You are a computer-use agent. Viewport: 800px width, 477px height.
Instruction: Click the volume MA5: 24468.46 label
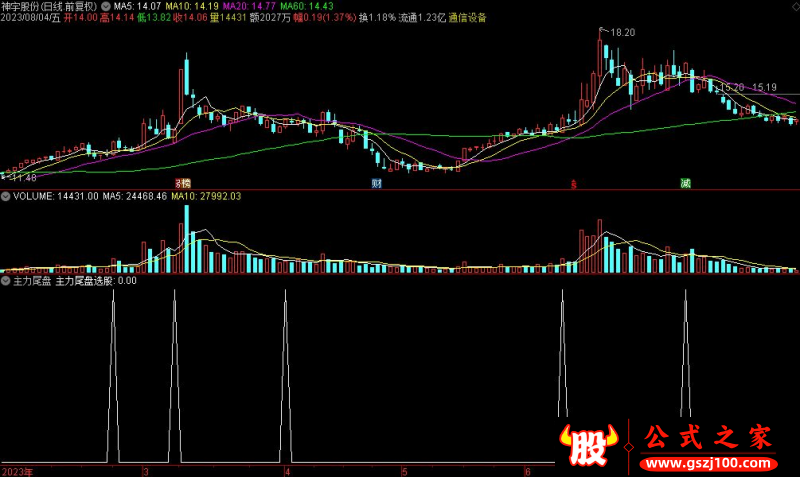(x=135, y=196)
